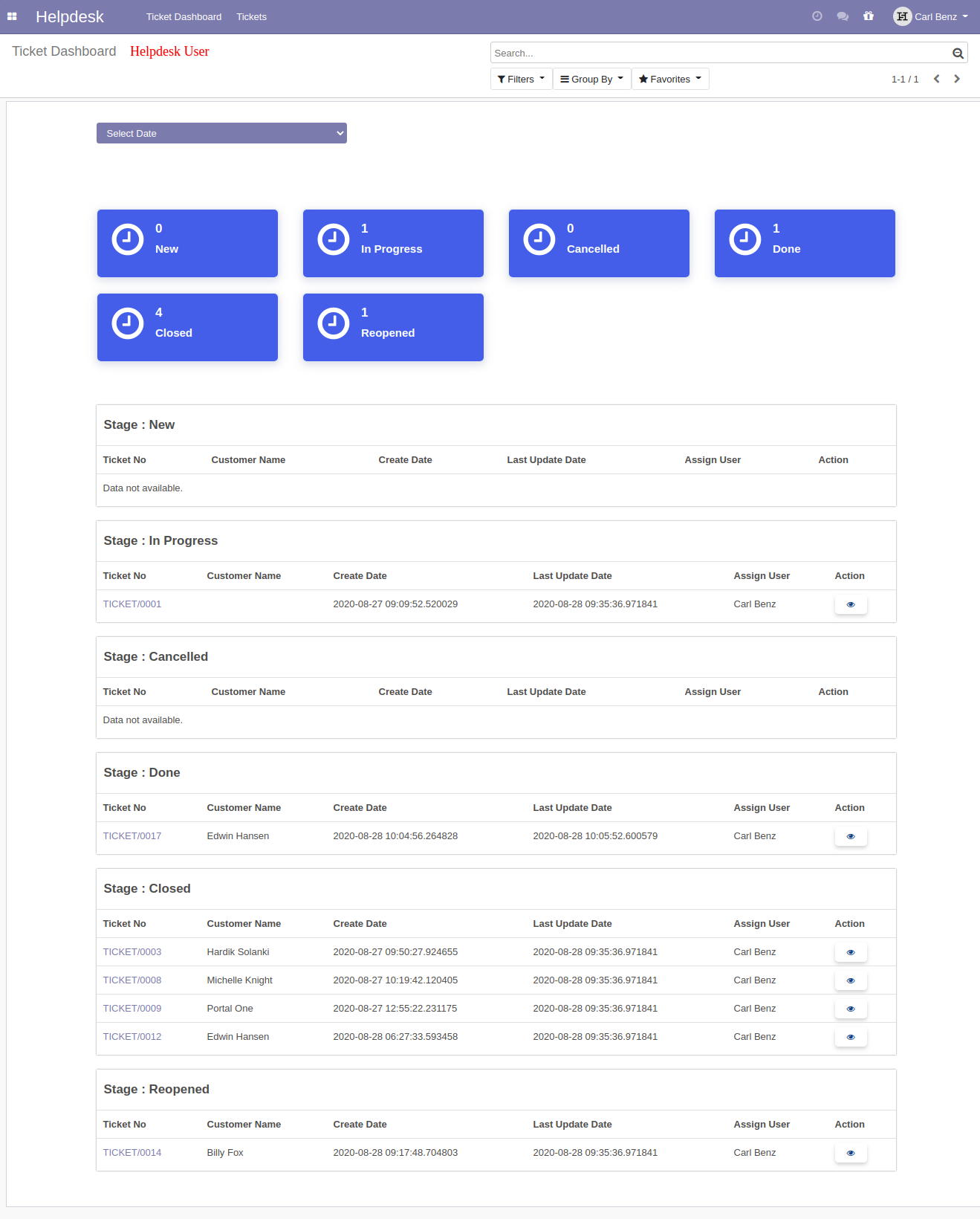Open the Group By dropdown
The height and width of the screenshot is (1219, 980).
(592, 79)
